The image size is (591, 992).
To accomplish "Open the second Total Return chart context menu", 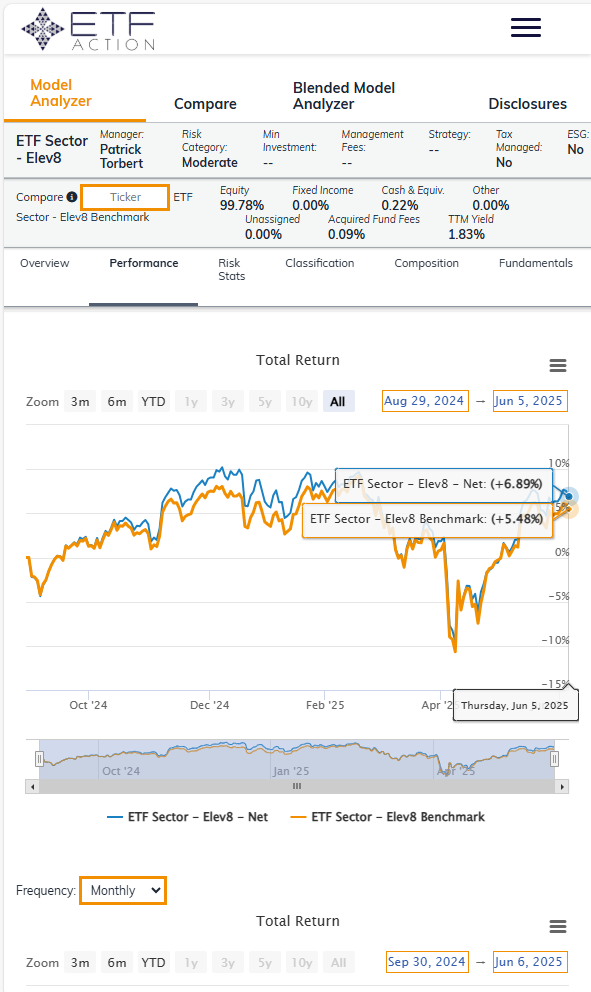I will (557, 926).
